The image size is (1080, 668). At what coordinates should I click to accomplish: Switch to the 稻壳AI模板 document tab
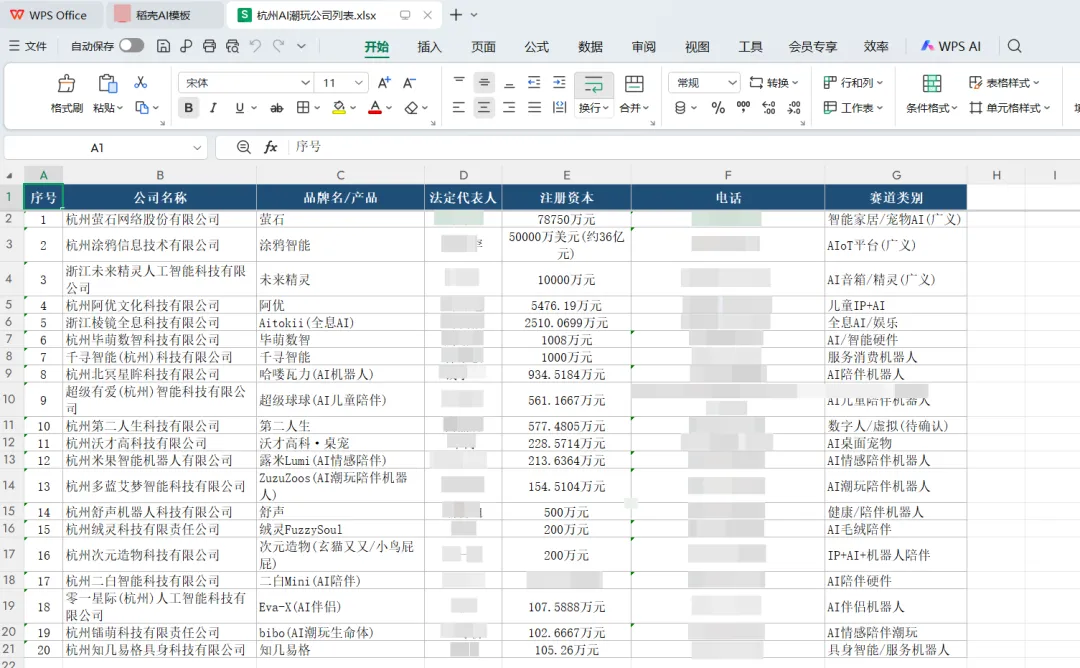point(164,14)
